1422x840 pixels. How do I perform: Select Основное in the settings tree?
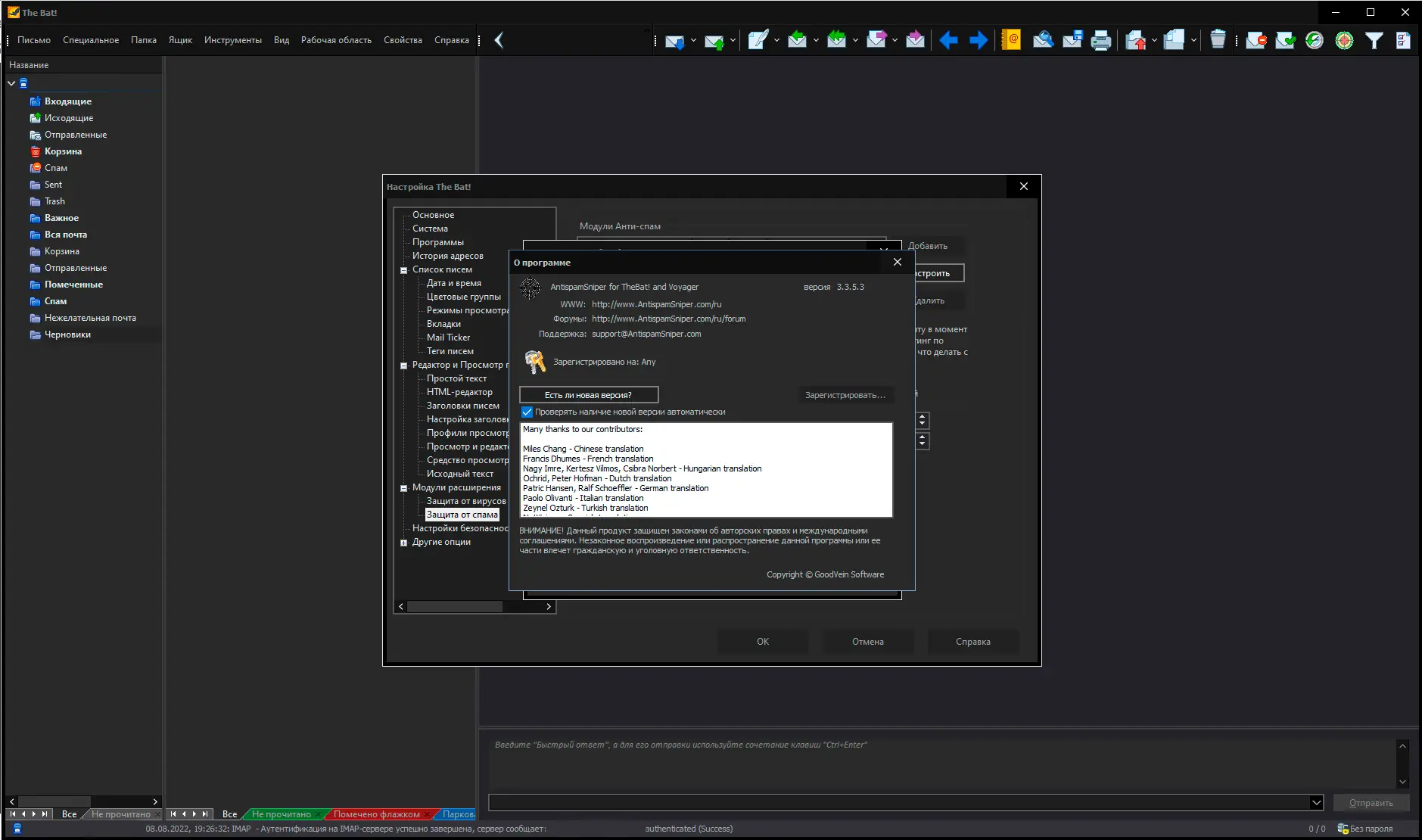point(434,215)
